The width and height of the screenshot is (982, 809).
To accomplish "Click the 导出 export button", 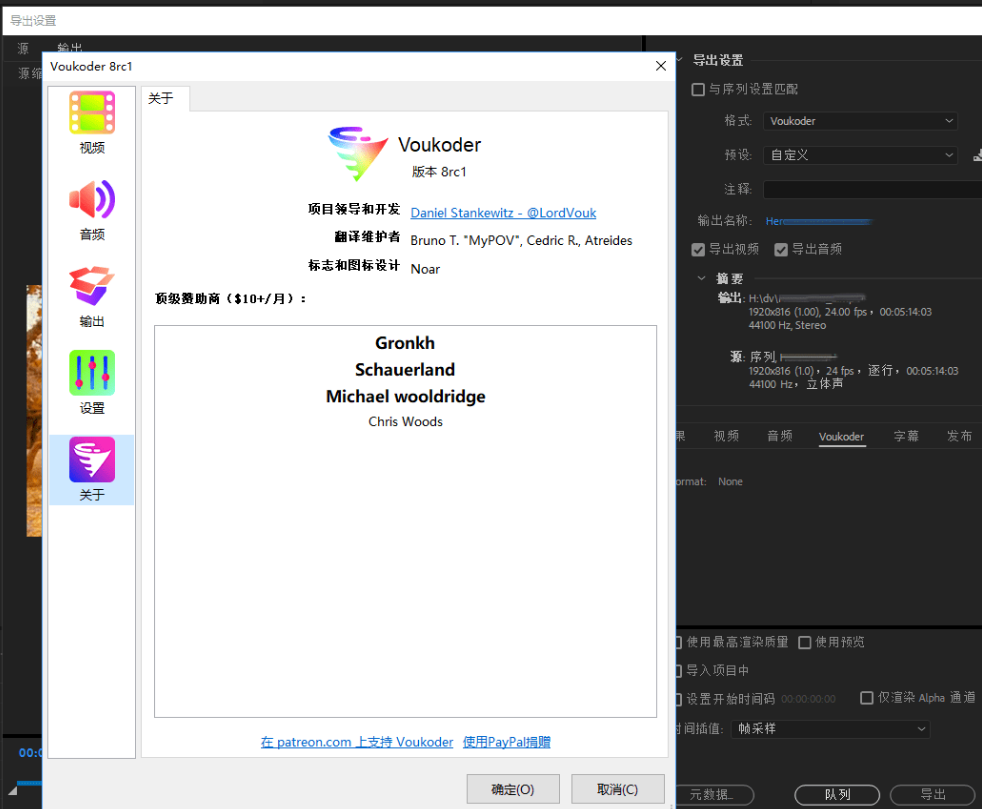I will coord(933,795).
